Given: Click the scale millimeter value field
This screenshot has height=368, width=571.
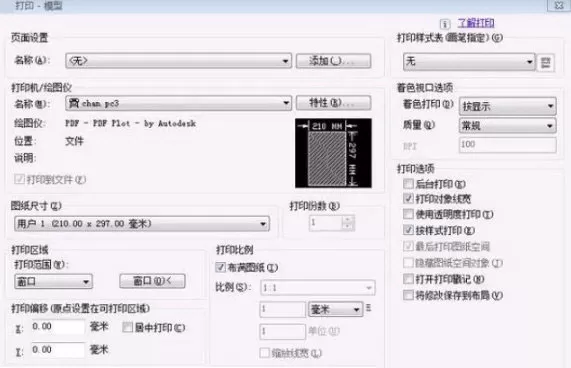Looking at the screenshot, I should coord(283,309).
